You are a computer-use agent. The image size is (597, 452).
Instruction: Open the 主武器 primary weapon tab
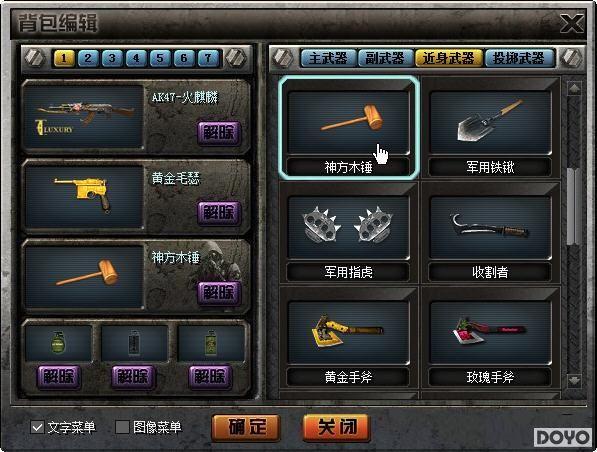(x=328, y=58)
